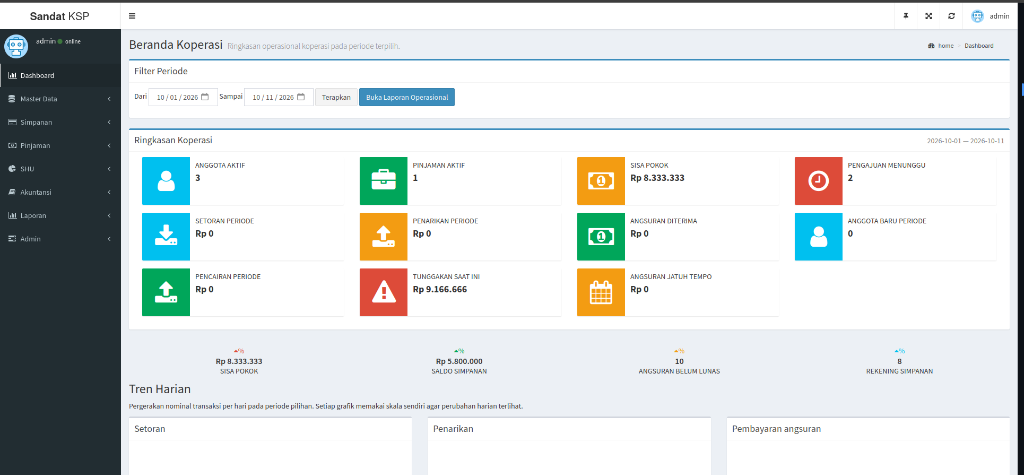Click the pin icon in top bar
Screen dimensions: 1024x475
[x=906, y=16]
